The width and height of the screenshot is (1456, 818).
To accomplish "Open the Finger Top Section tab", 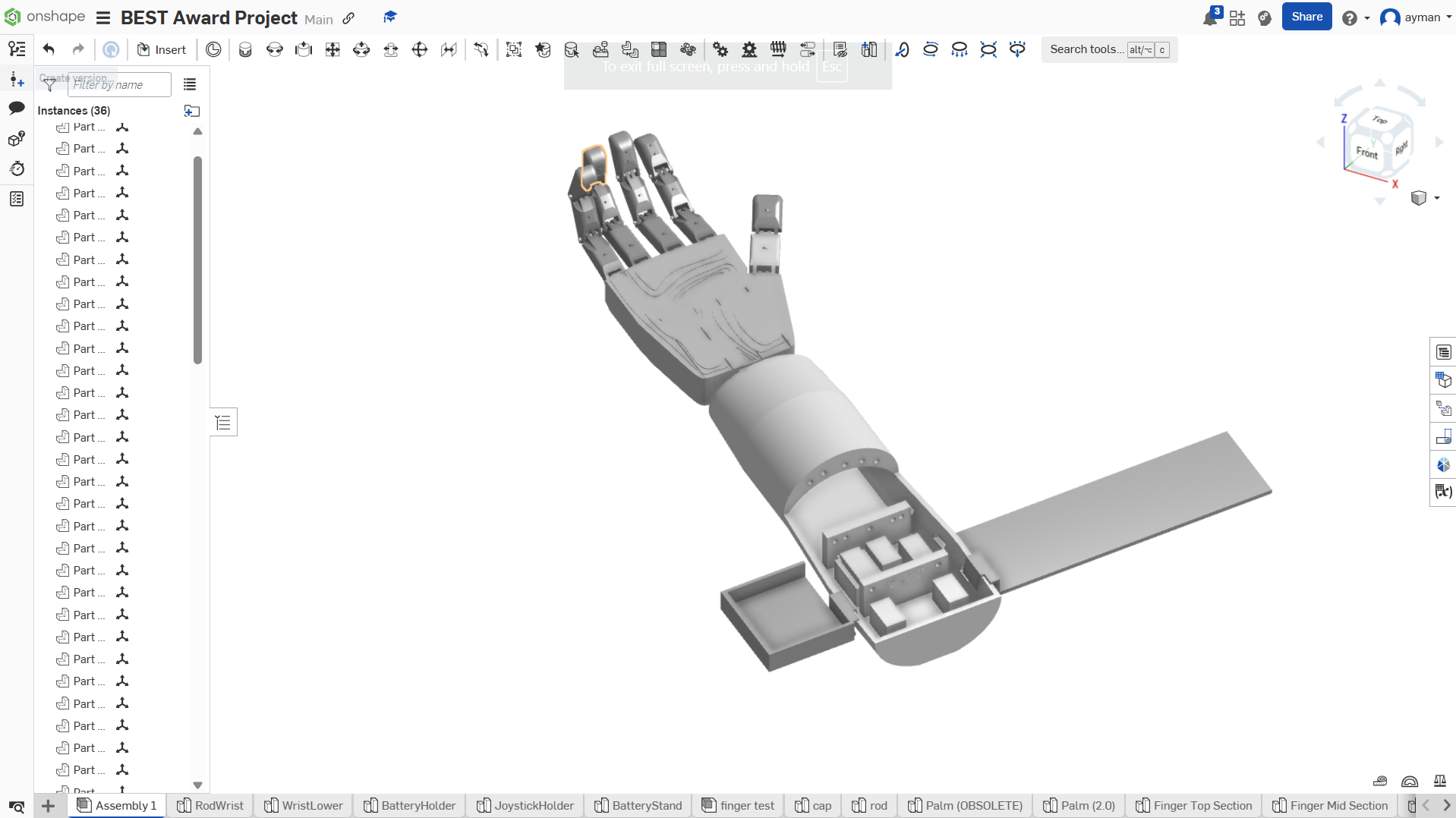I will (x=1193, y=805).
